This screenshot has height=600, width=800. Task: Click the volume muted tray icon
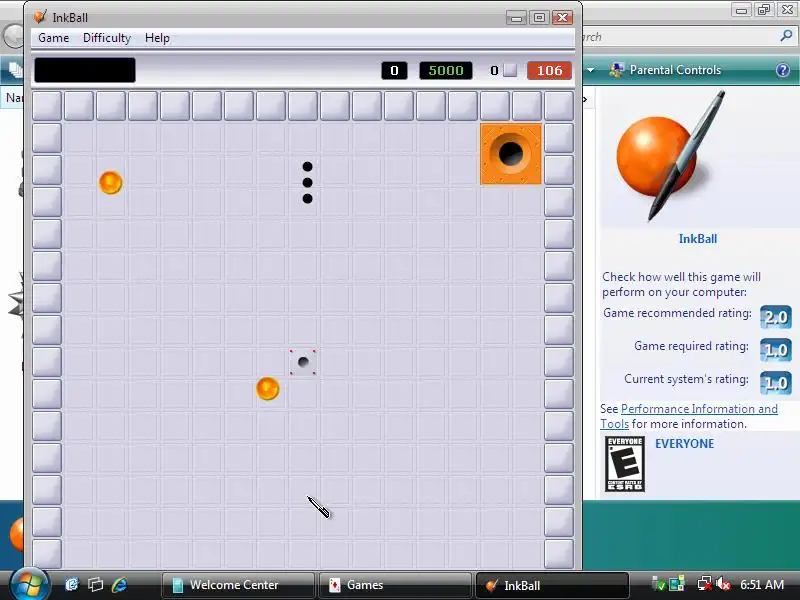(x=723, y=584)
